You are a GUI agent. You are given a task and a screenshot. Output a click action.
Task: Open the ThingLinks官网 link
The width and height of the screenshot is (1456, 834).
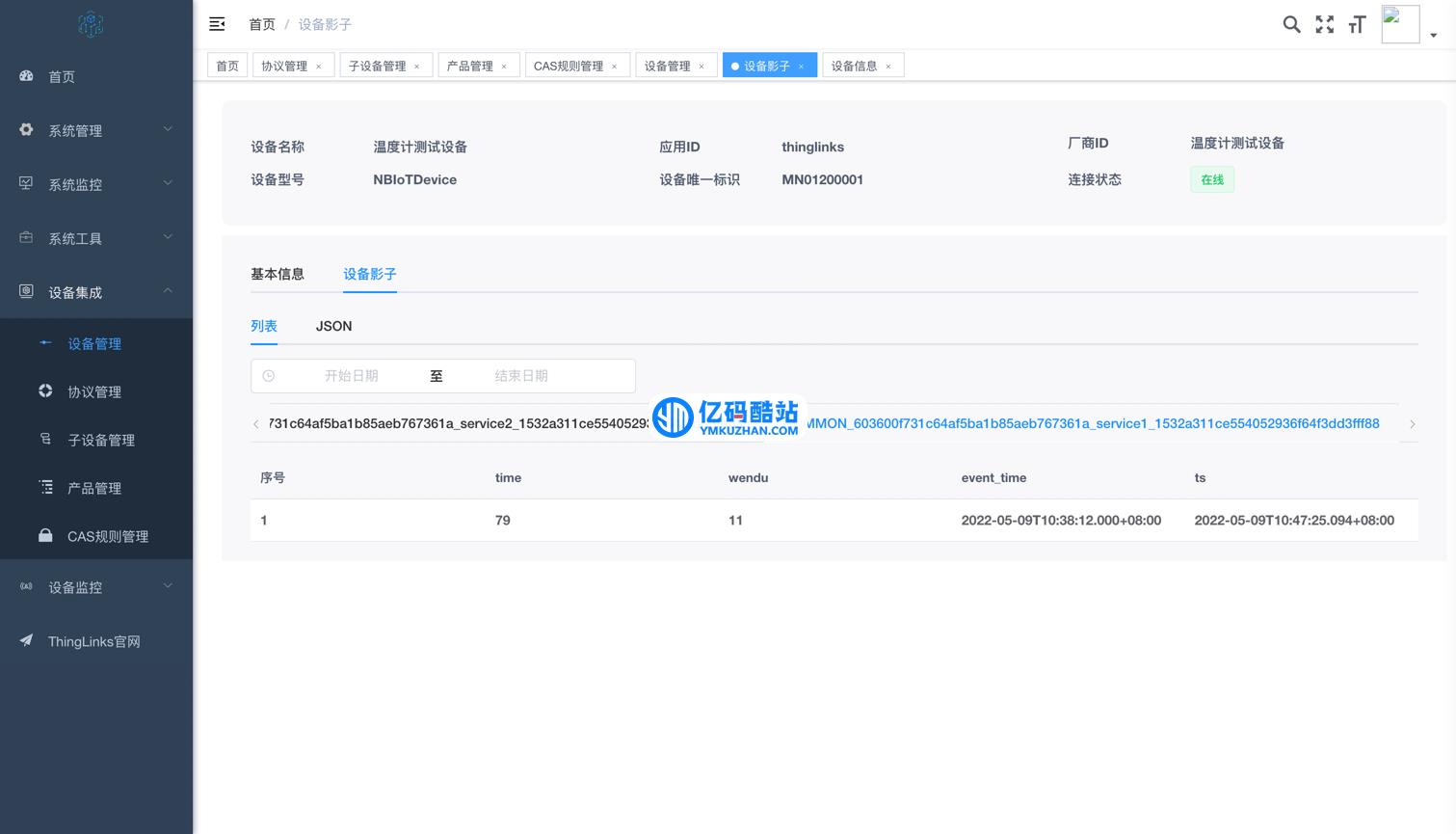coord(96,641)
